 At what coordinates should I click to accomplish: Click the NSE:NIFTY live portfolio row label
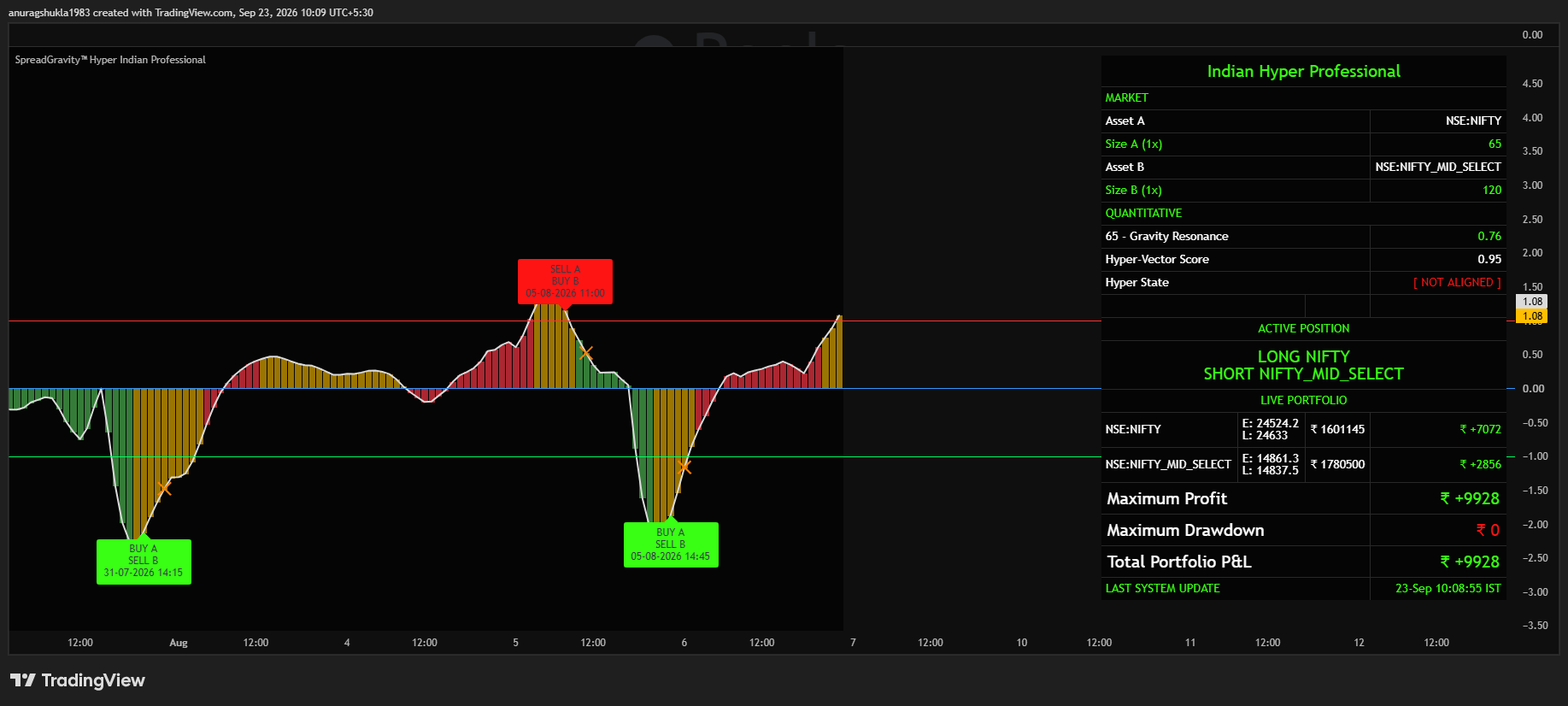coord(1133,430)
